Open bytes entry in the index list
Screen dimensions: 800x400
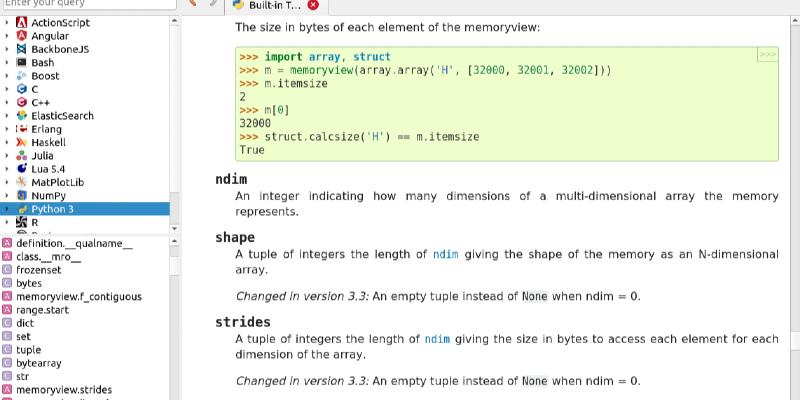tap(29, 283)
